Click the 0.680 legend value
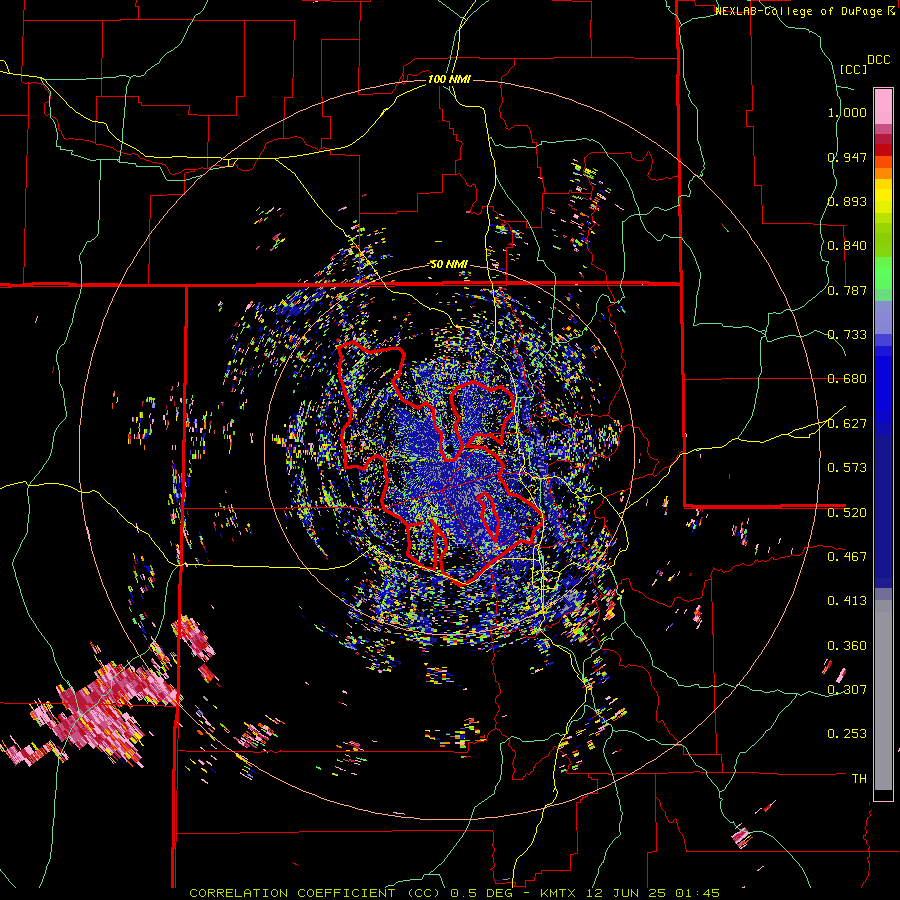Image resolution: width=900 pixels, height=900 pixels. tap(847, 379)
